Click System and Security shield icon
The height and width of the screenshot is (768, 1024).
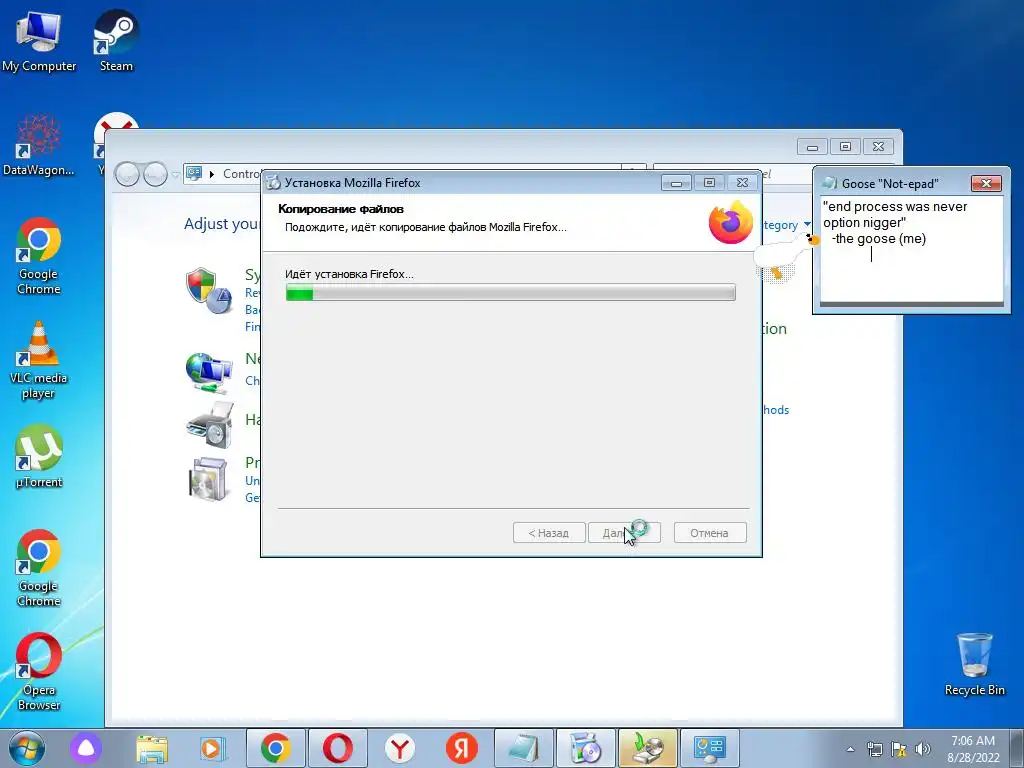208,290
